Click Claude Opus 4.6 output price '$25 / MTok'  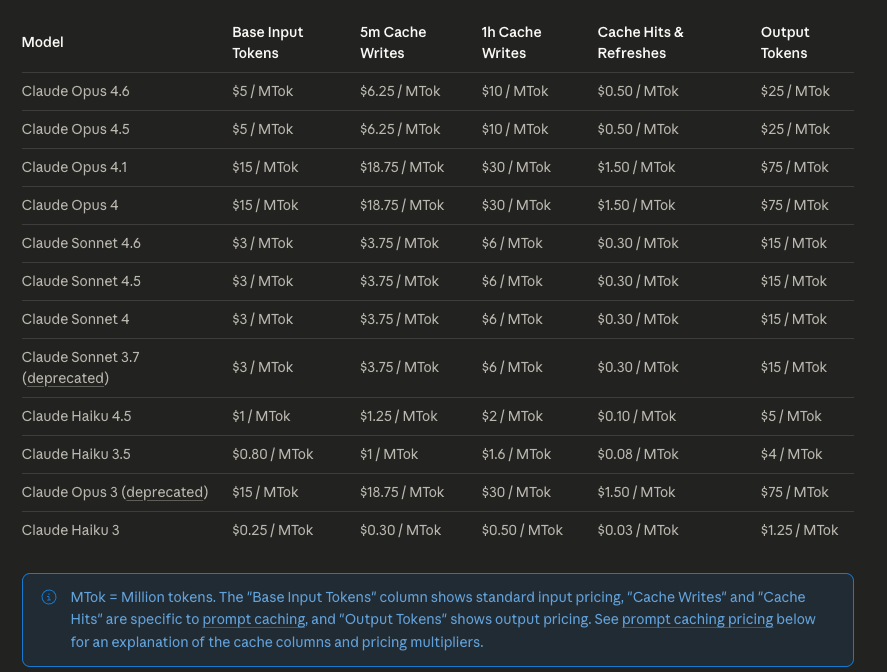[795, 91]
